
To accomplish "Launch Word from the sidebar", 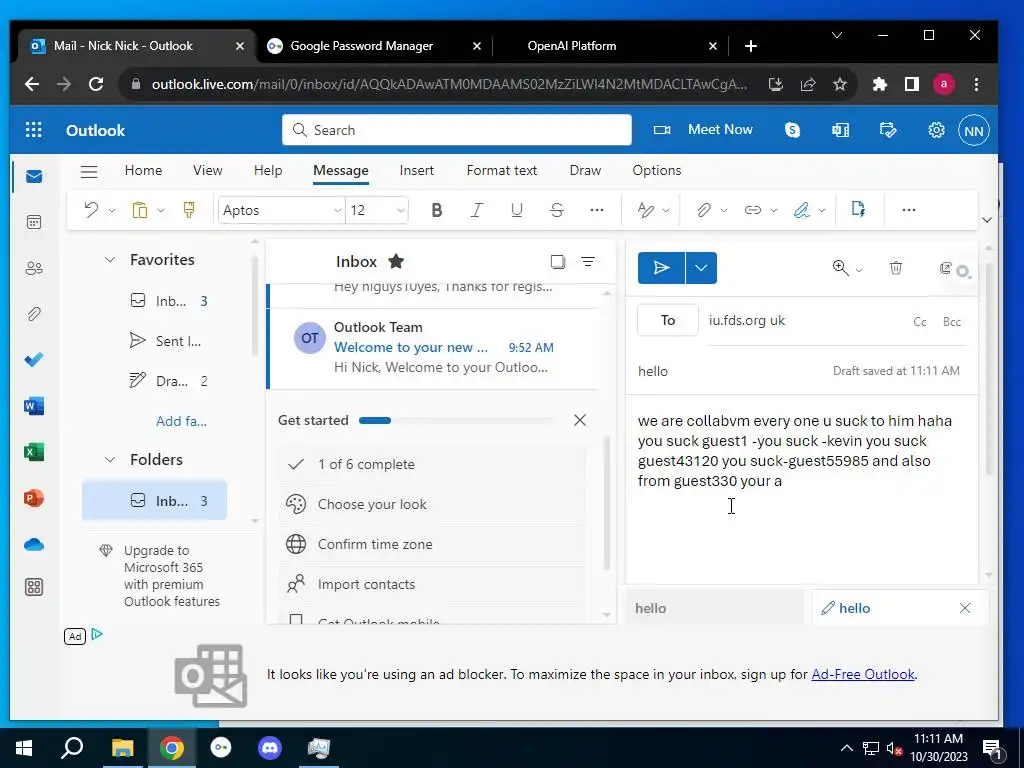I will (34, 406).
